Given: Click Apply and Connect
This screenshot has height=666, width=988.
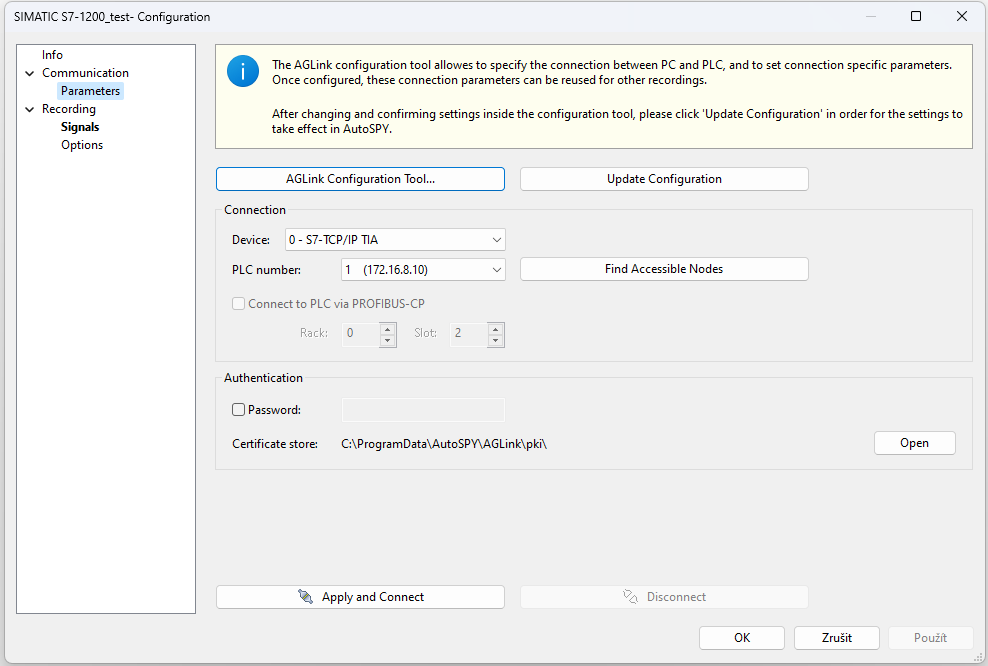Looking at the screenshot, I should [360, 597].
